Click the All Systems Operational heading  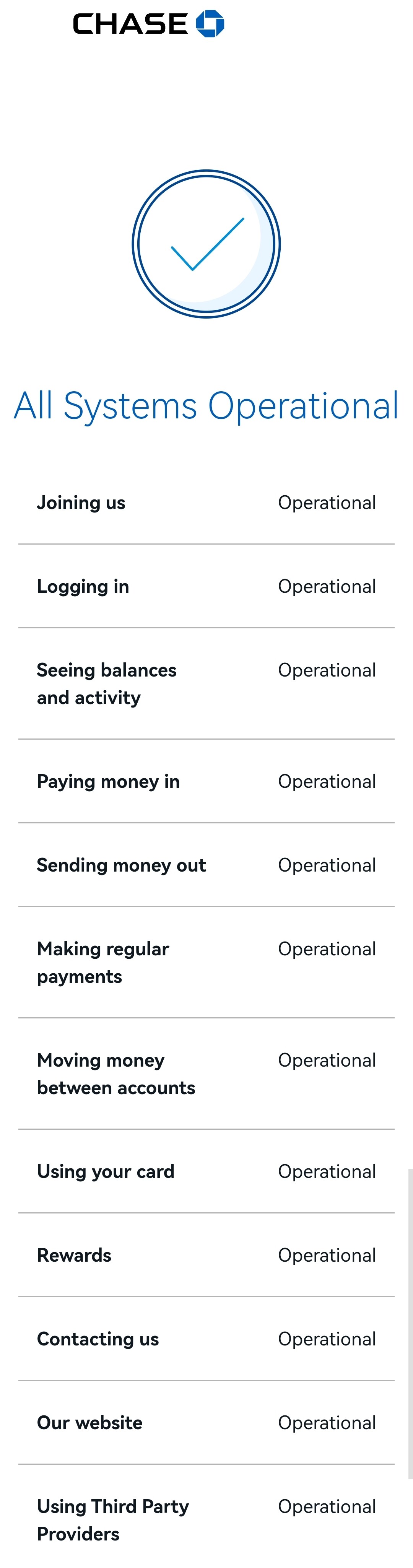tap(206, 405)
